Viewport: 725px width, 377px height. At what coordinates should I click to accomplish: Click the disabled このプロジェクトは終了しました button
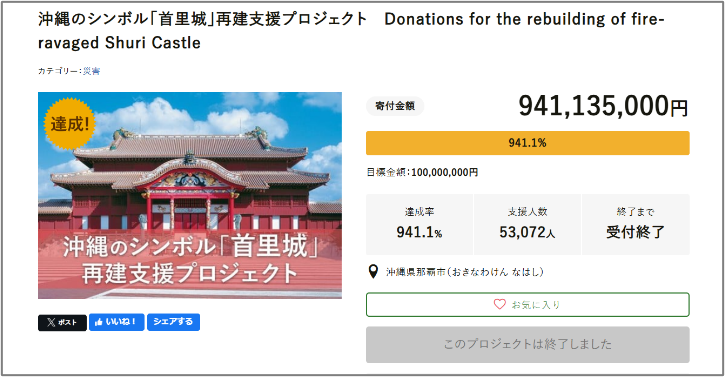(x=528, y=344)
